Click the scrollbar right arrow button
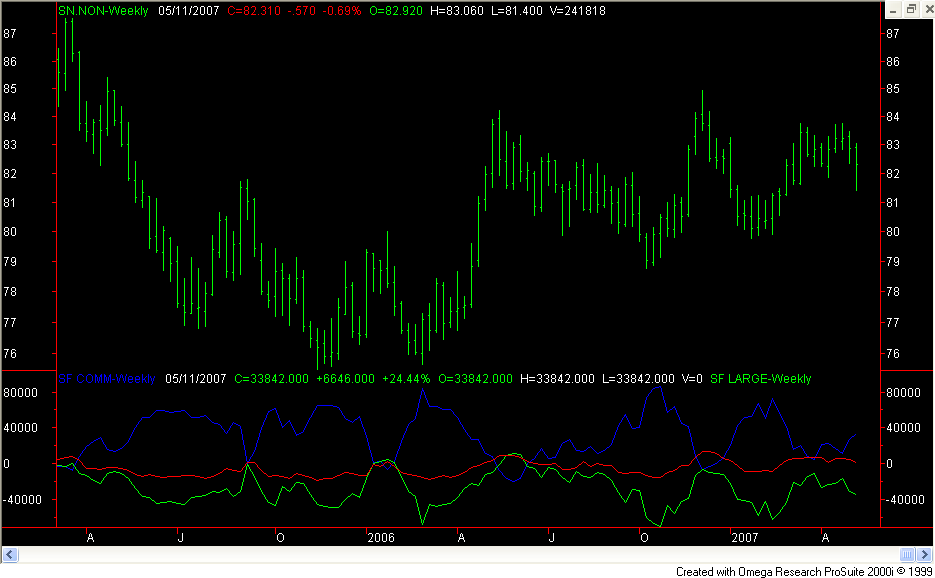 [x=924, y=555]
